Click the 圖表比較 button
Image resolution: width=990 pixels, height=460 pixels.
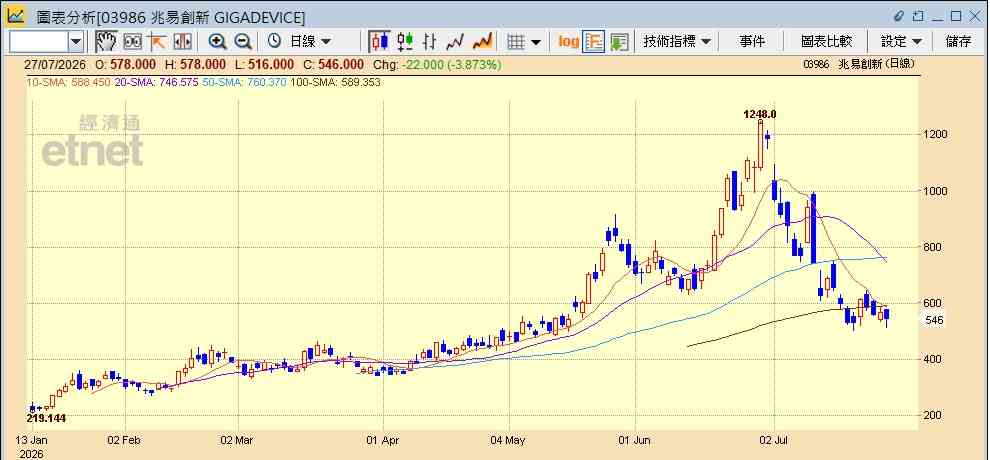click(826, 42)
